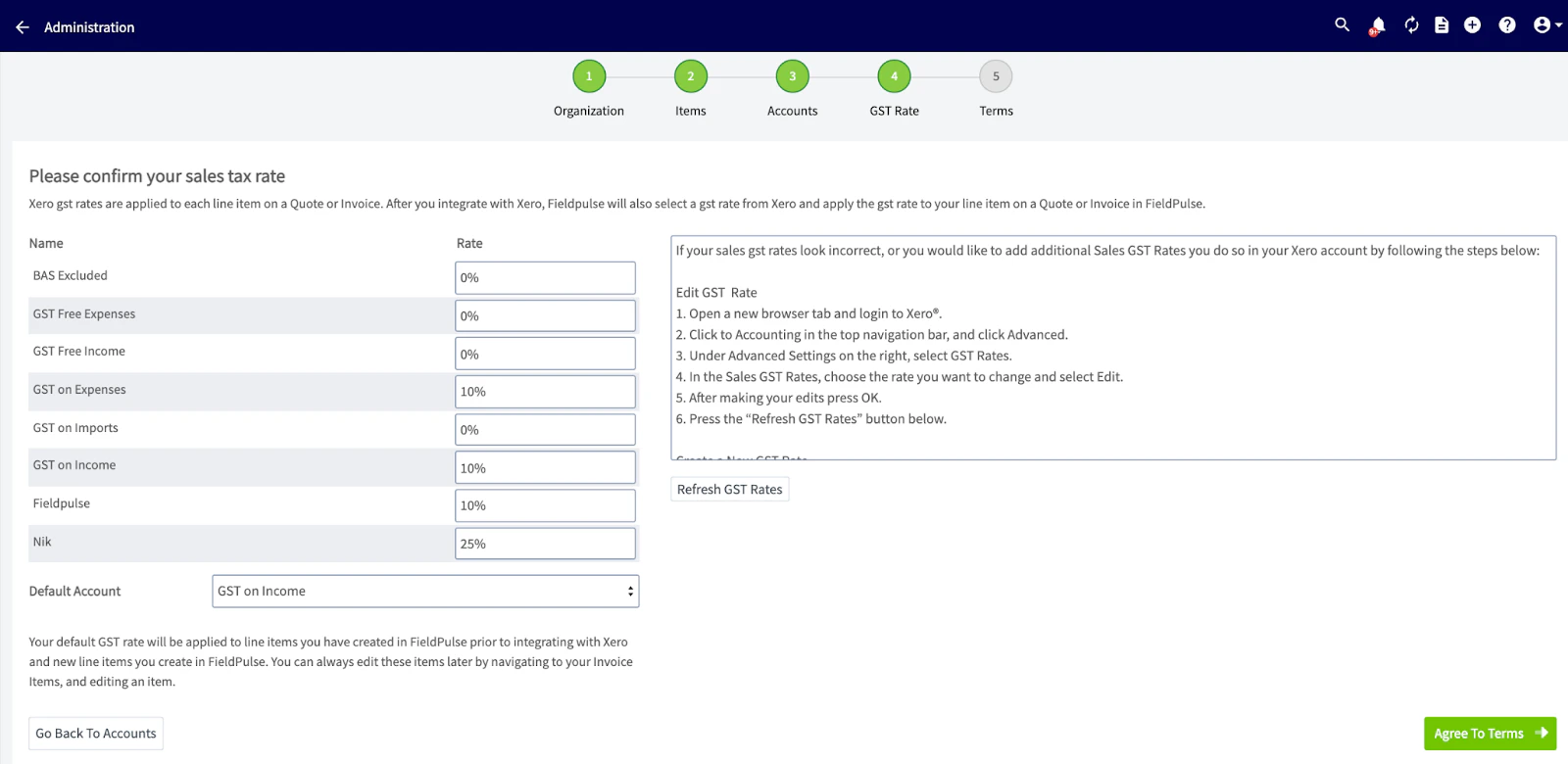Click the Nik 25% rate field
Screen dimensions: 1568x764
point(545,544)
